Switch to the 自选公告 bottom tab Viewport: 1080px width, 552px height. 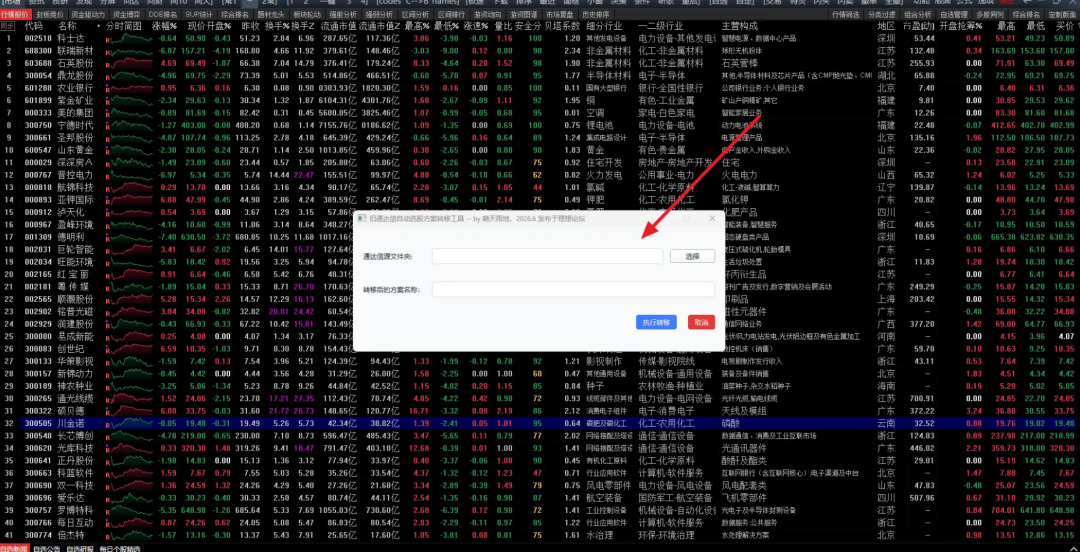pyautogui.click(x=46, y=548)
